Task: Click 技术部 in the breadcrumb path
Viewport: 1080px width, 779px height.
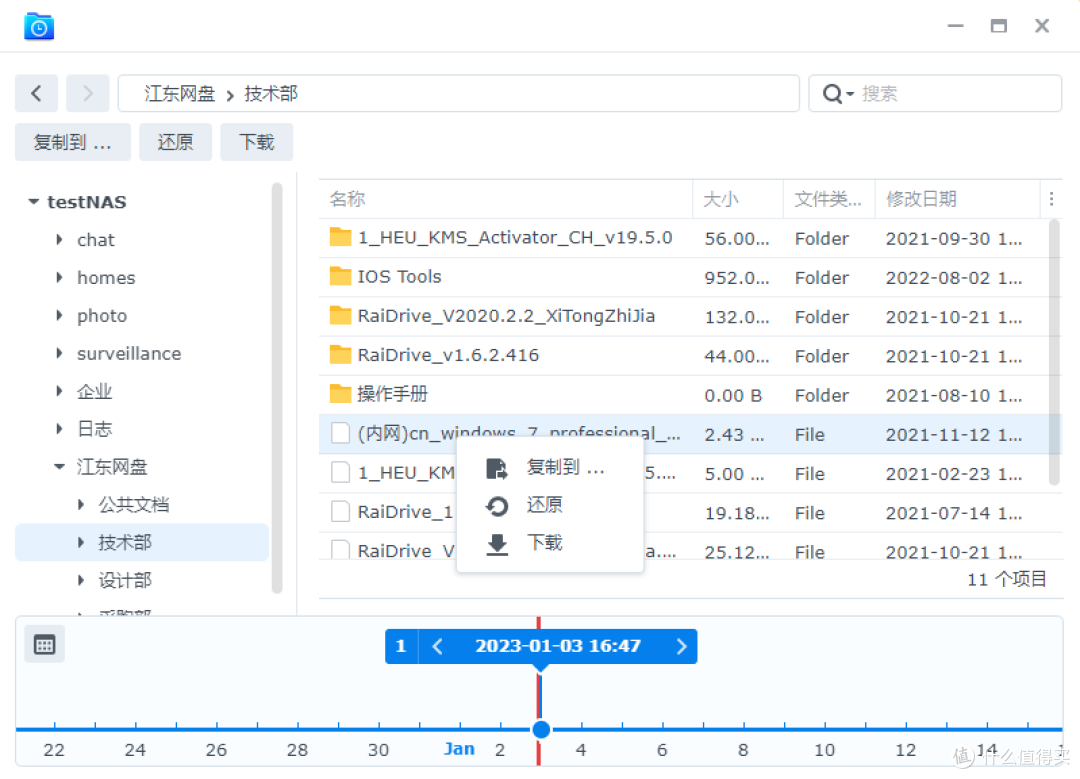Action: coord(271,94)
